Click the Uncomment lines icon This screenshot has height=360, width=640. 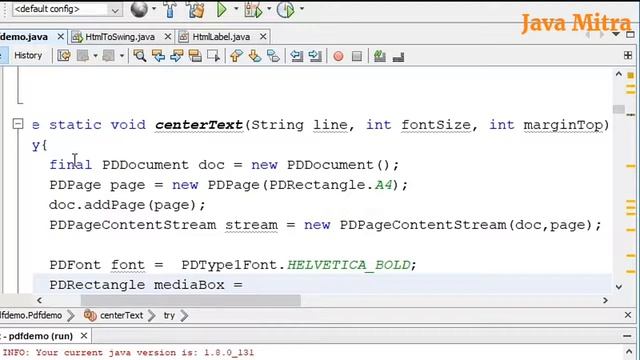398,56
